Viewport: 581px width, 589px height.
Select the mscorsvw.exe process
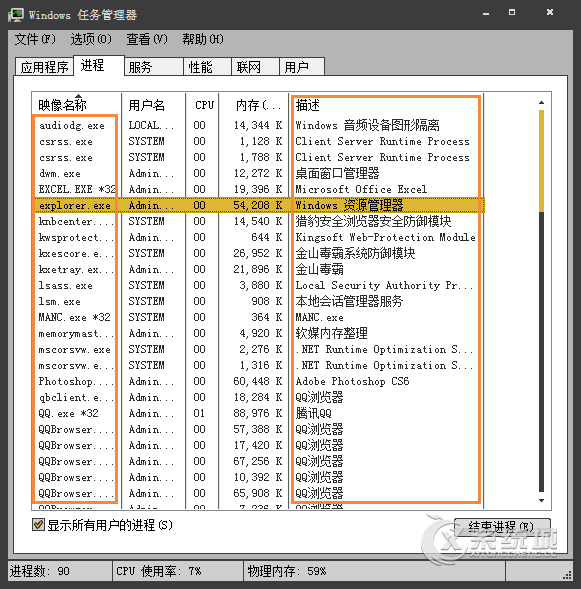pyautogui.click(x=74, y=349)
